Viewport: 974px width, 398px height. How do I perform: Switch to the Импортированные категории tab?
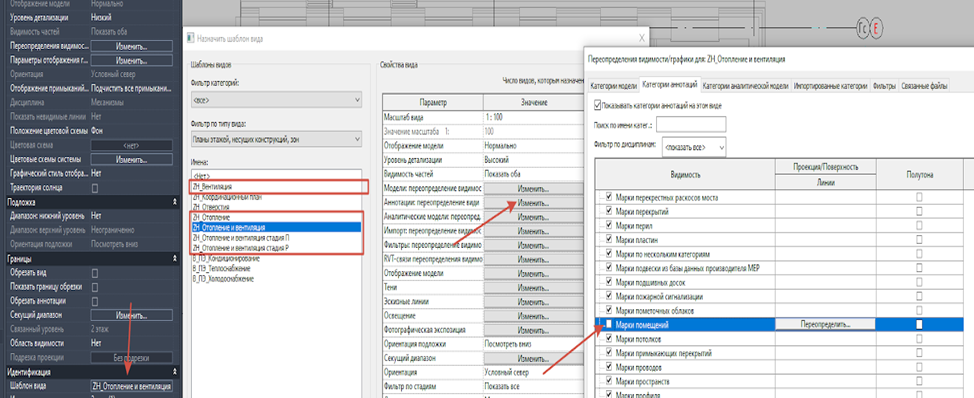tap(831, 86)
